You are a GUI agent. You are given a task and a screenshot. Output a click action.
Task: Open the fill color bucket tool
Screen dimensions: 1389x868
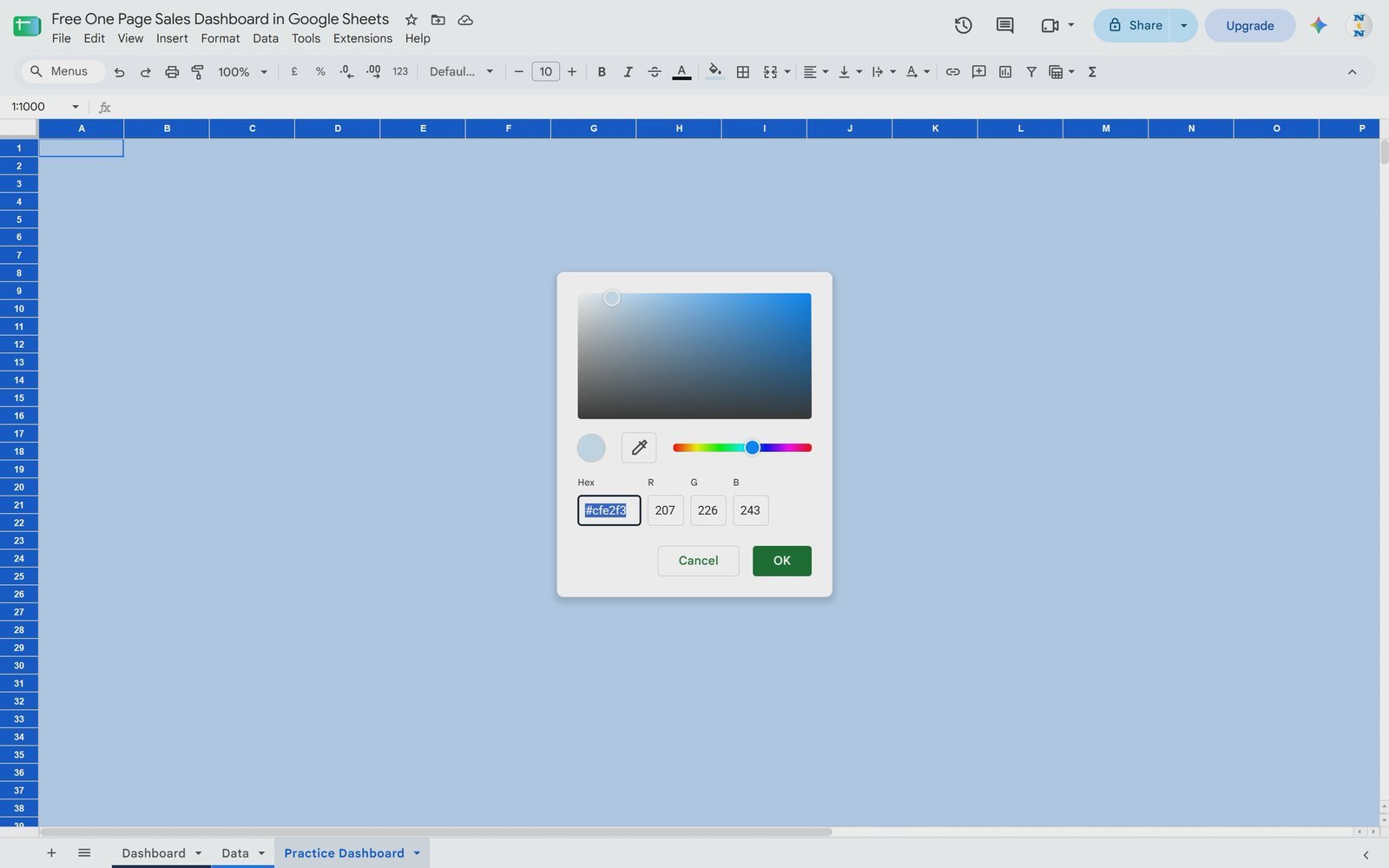click(x=715, y=72)
